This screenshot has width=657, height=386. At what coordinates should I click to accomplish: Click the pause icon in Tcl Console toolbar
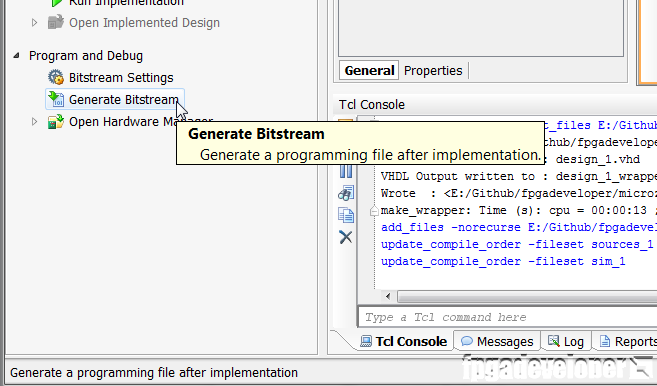point(346,171)
